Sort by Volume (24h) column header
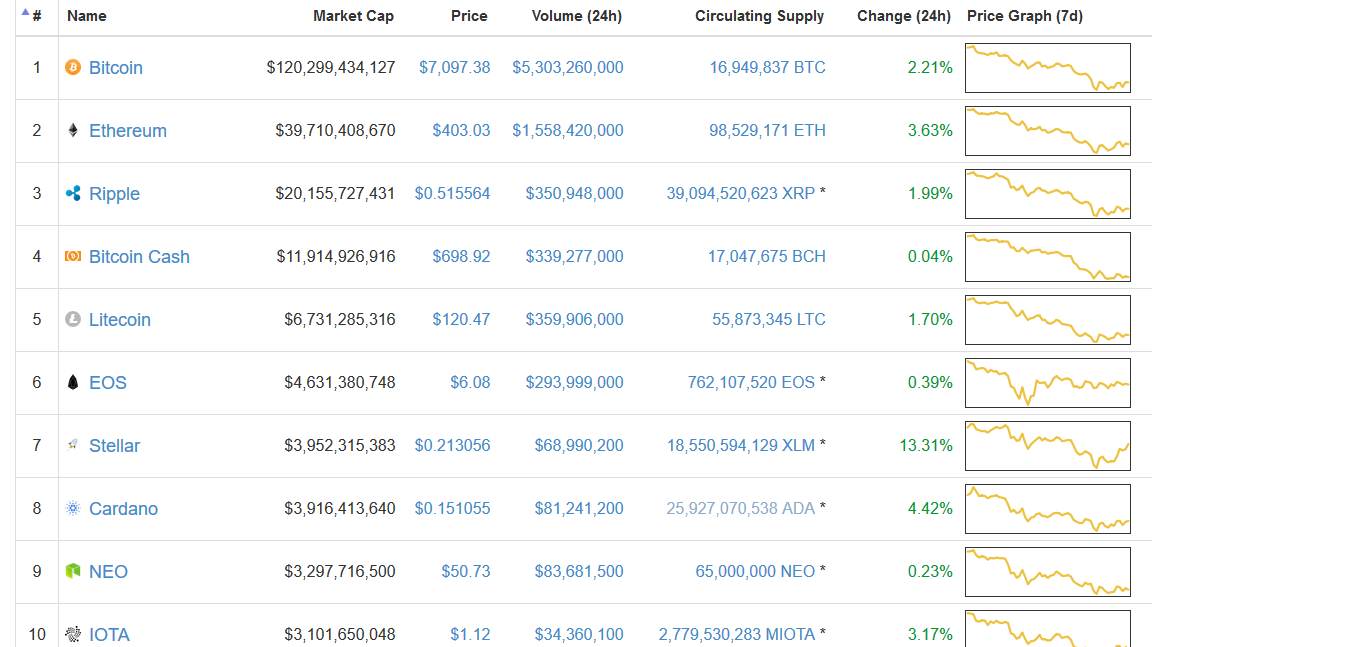 577,16
